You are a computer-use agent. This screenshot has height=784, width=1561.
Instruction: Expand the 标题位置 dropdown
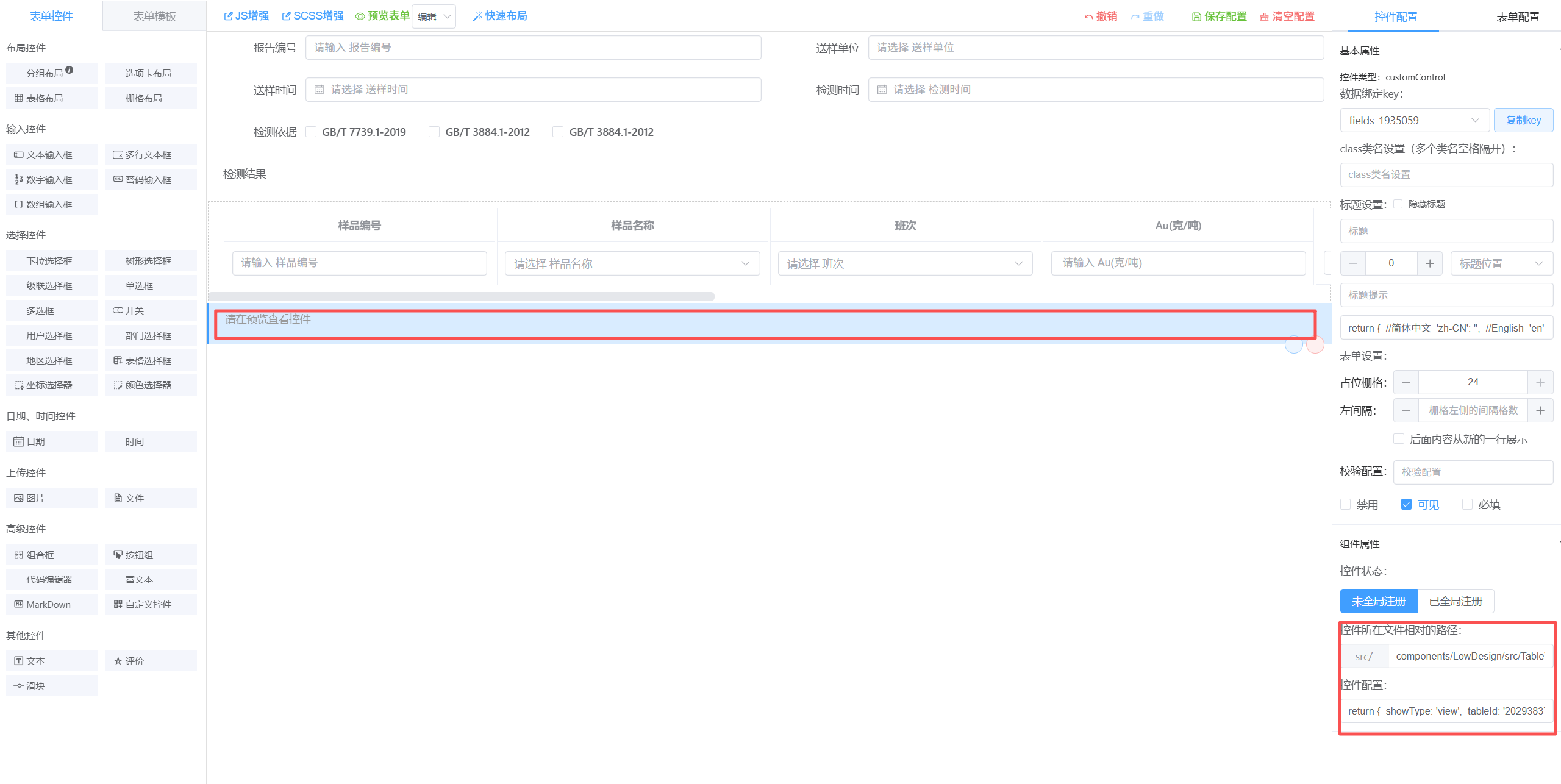(1500, 263)
